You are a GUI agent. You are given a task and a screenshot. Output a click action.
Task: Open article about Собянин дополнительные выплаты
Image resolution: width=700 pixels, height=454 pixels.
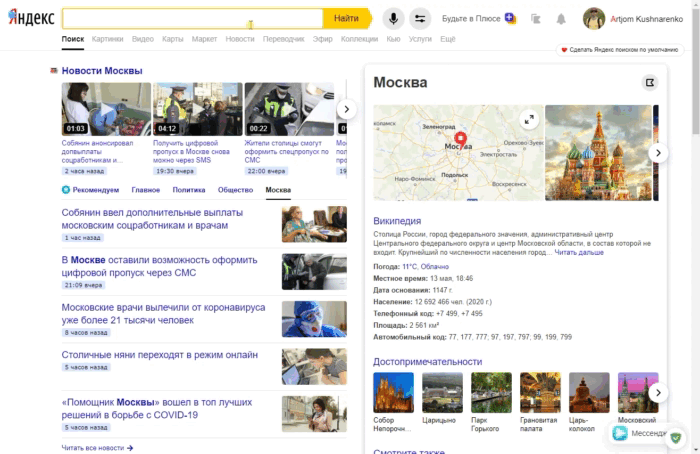pyautogui.click(x=152, y=219)
